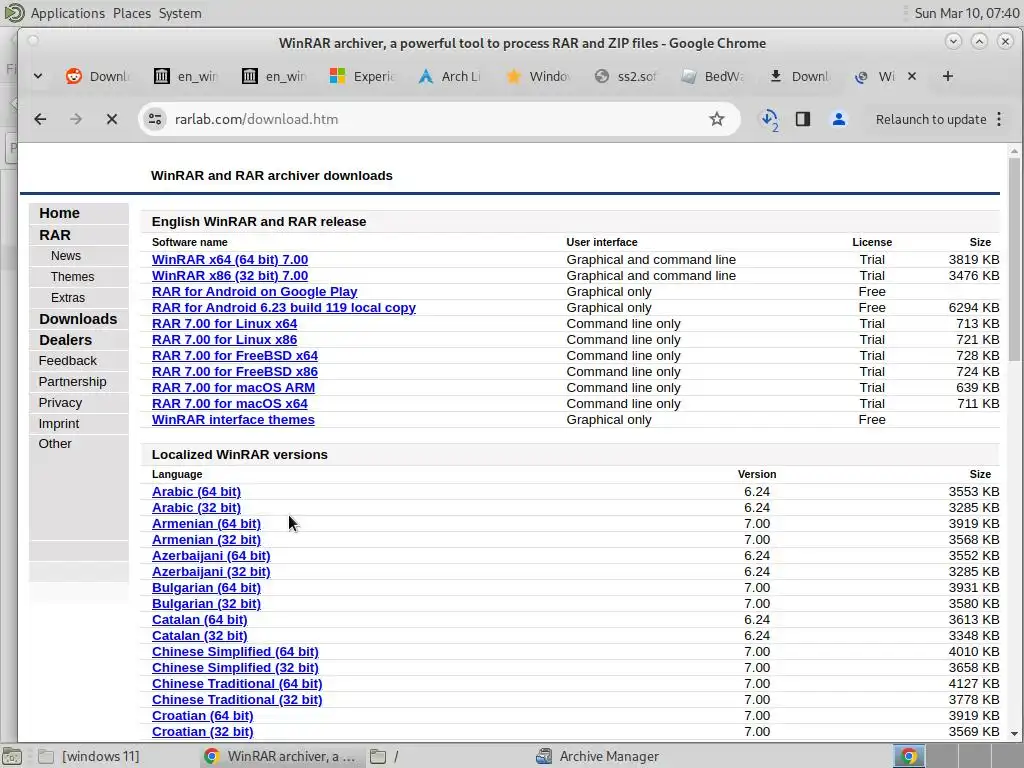This screenshot has width=1024, height=768.
Task: Open Themes in the sidebar
Action: [72, 276]
